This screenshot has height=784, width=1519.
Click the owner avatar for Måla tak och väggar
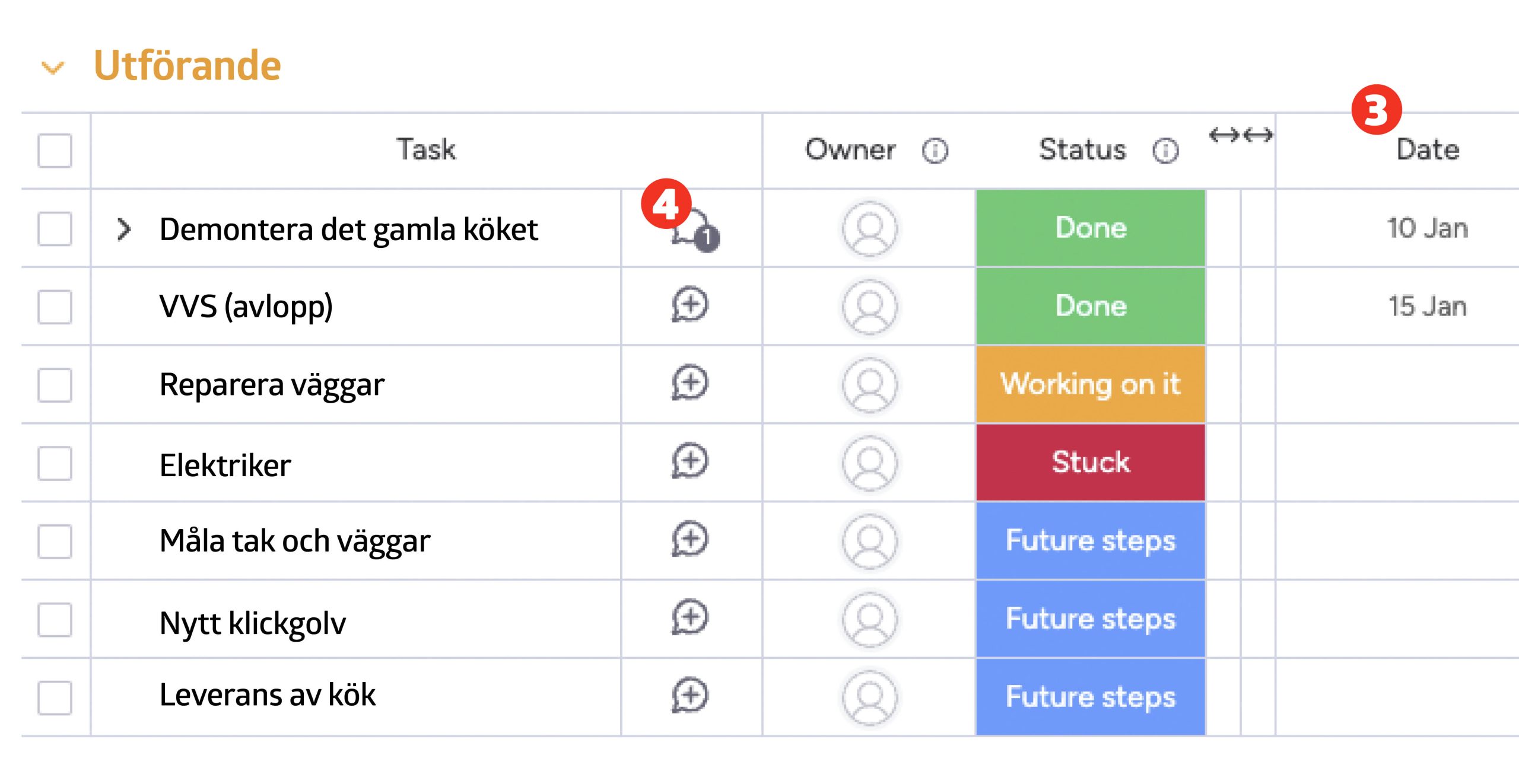pyautogui.click(x=870, y=541)
